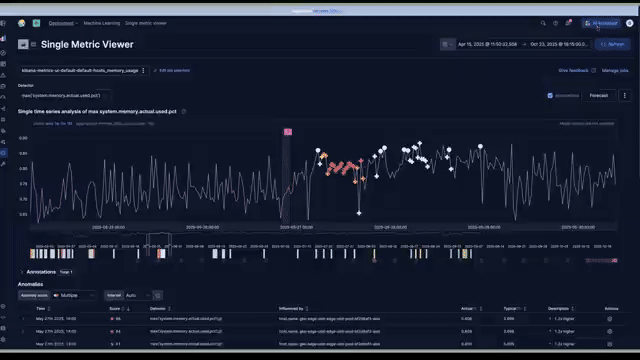
Task: Click the icon button next to Interval
Action: pos(158,295)
